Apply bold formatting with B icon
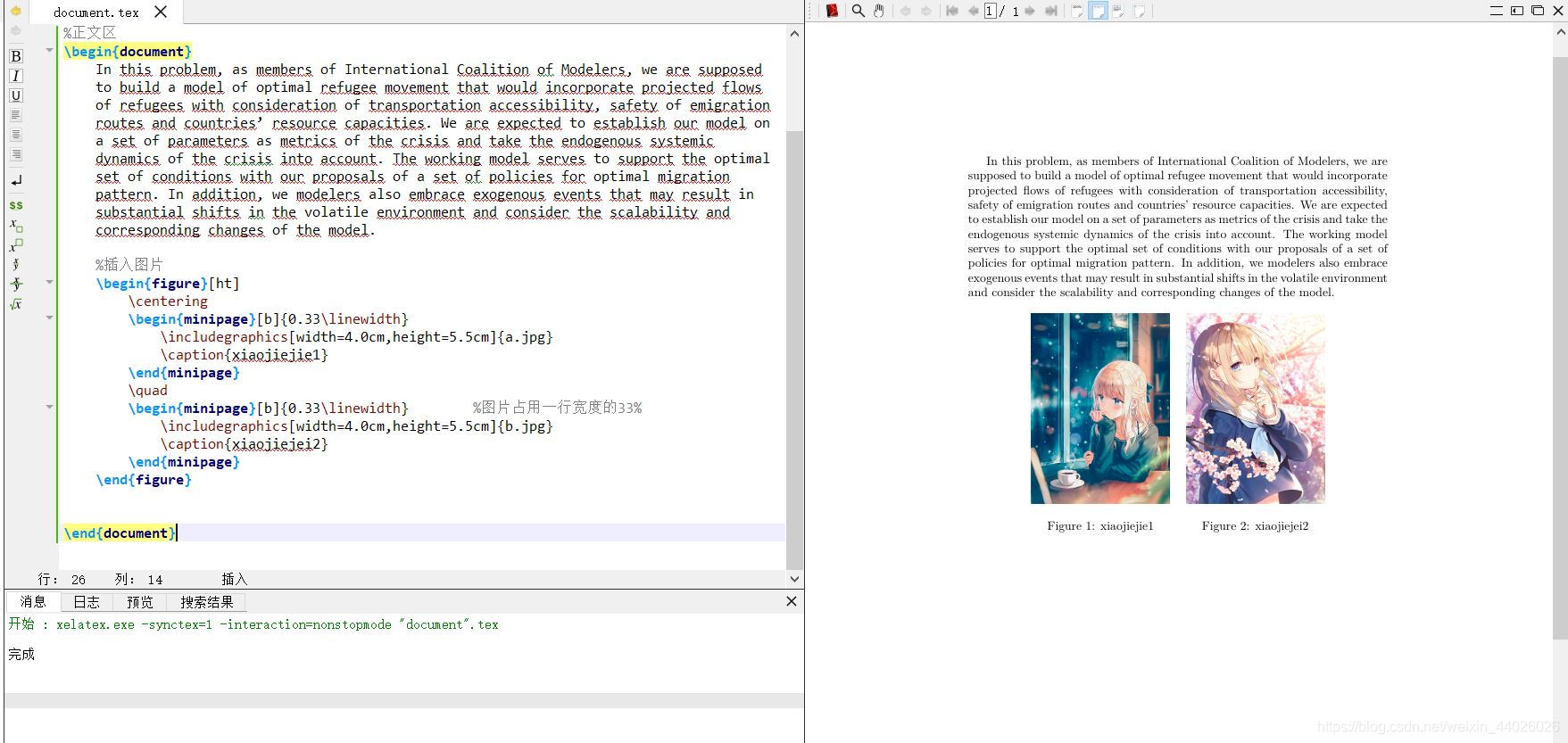 coord(16,56)
